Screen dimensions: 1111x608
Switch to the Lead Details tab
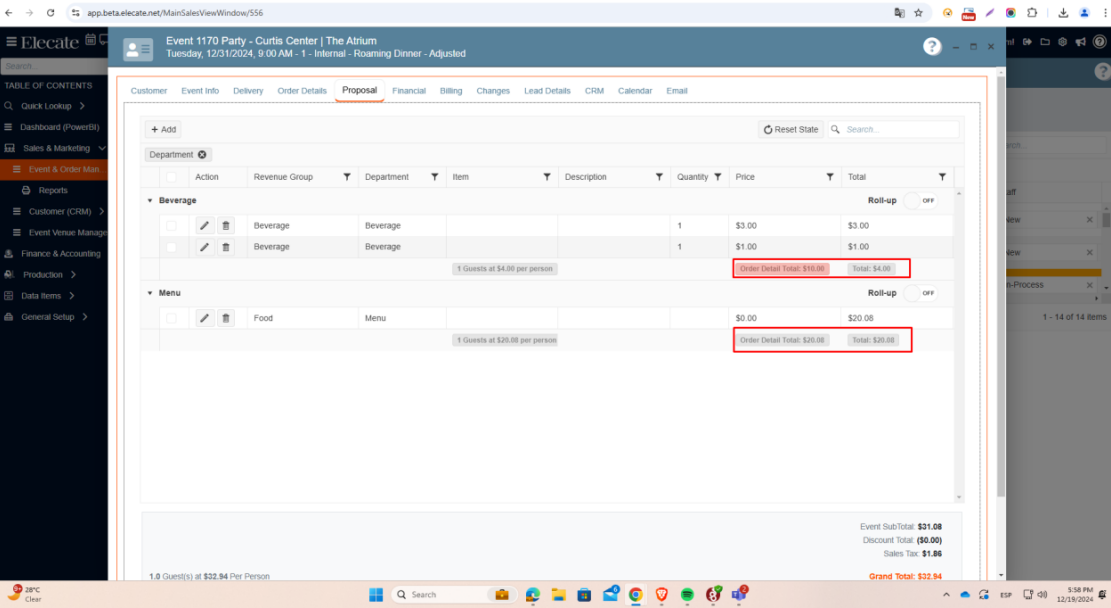click(x=547, y=91)
